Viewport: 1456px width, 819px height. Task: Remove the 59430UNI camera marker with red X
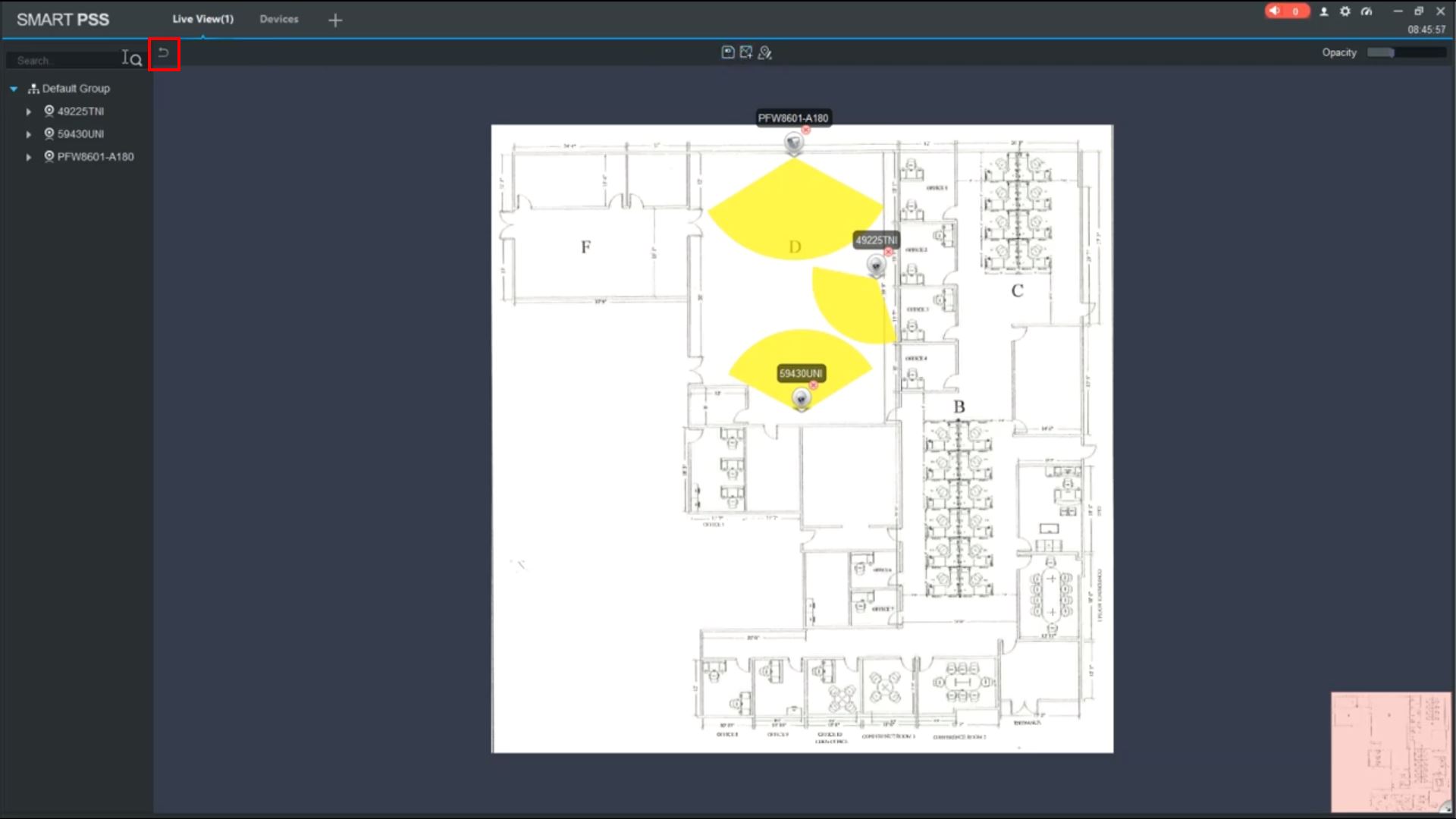click(813, 385)
